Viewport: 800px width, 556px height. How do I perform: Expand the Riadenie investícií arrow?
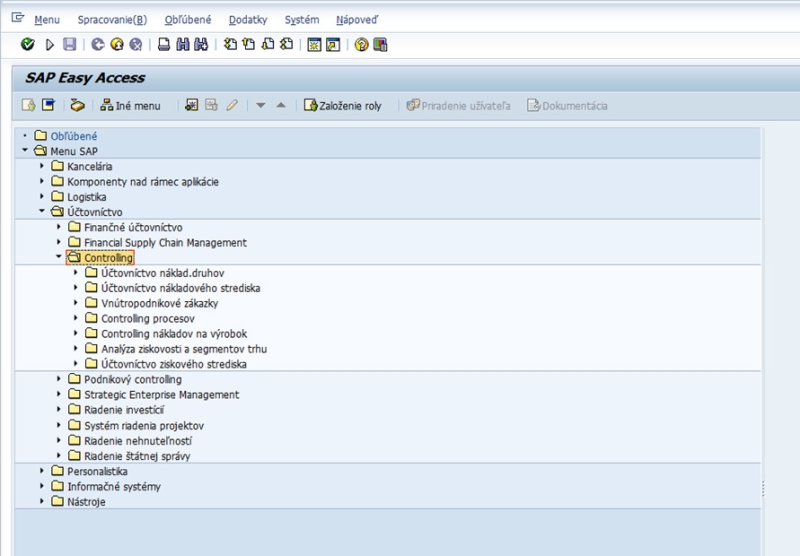tap(59, 410)
